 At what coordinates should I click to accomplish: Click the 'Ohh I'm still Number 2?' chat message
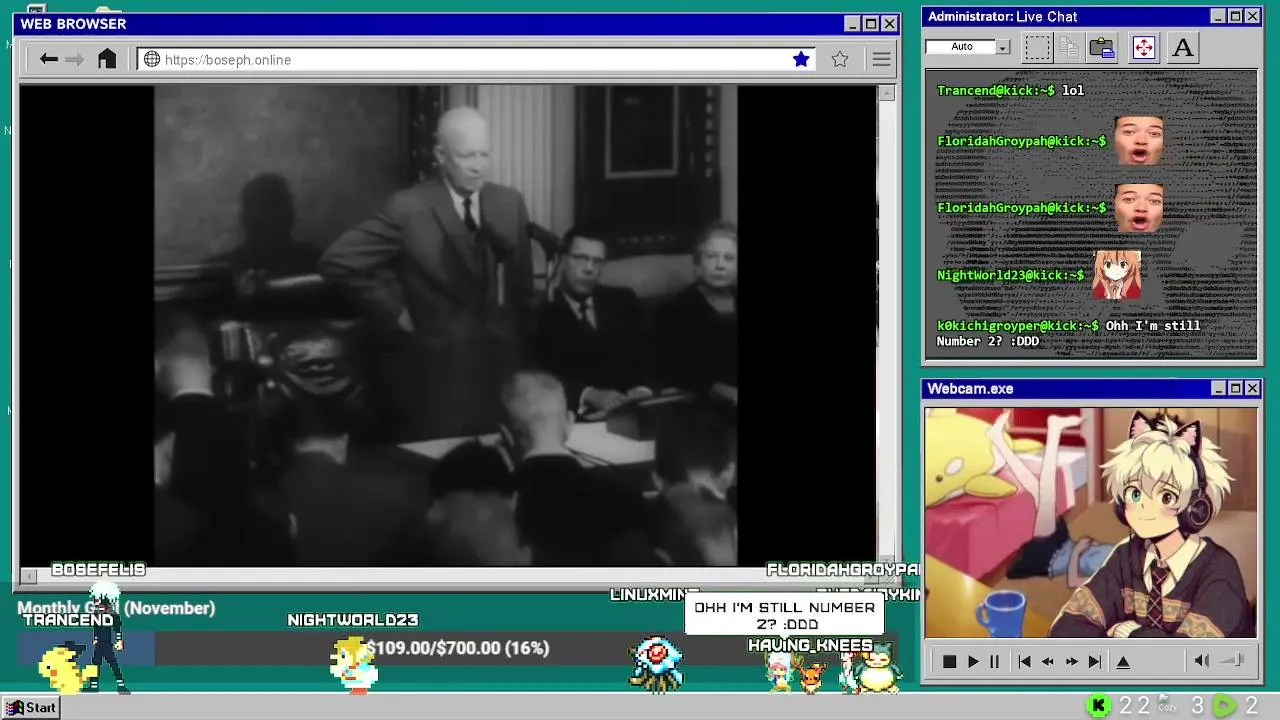click(1068, 333)
